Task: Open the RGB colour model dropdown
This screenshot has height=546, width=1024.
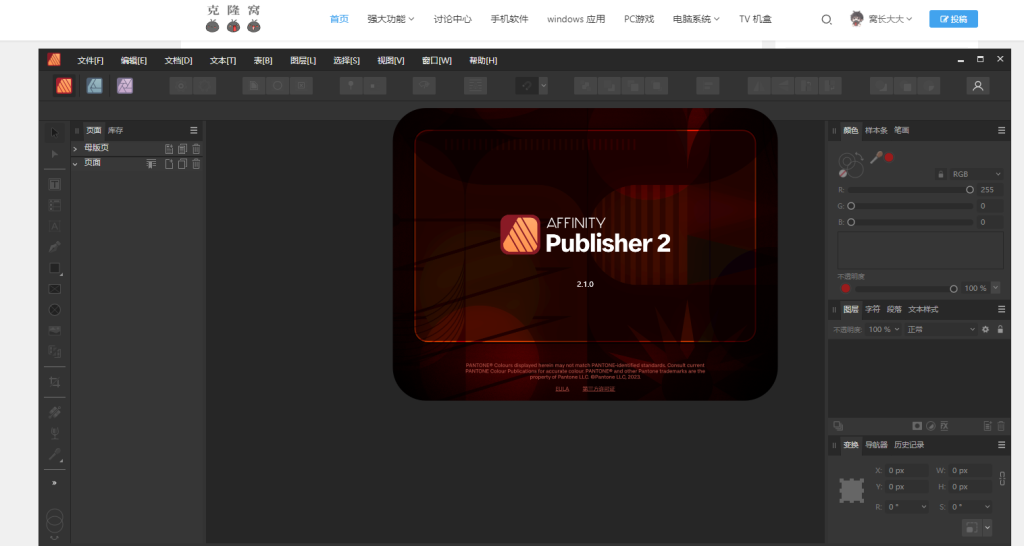Action: [976, 174]
